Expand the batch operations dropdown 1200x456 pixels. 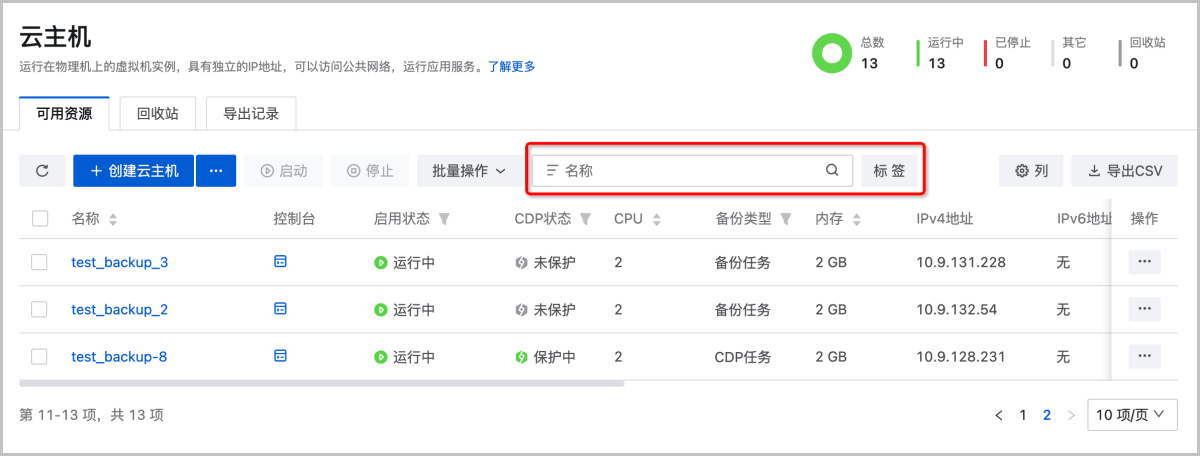coord(469,171)
